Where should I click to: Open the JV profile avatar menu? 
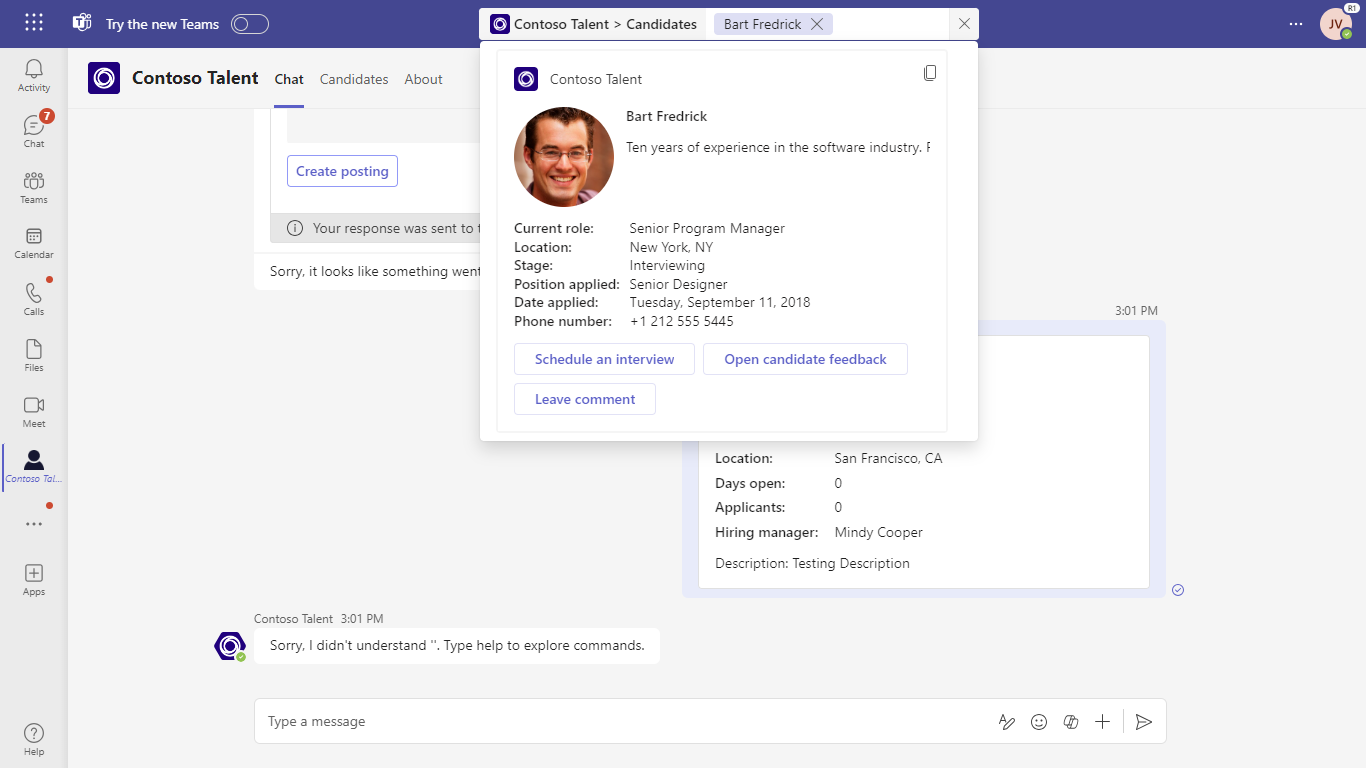(x=1336, y=24)
